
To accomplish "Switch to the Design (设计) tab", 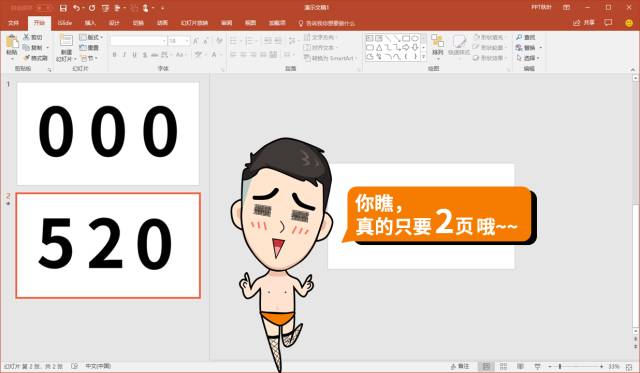I will coord(114,23).
